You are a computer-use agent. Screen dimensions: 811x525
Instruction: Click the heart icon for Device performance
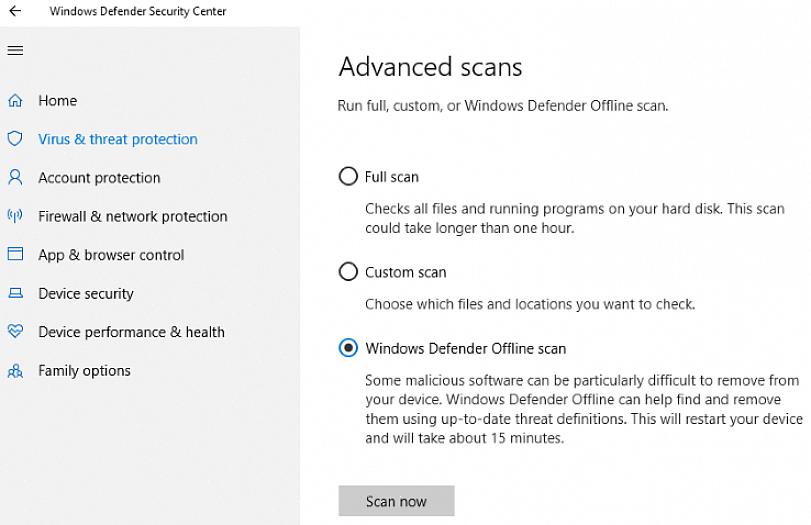15,331
